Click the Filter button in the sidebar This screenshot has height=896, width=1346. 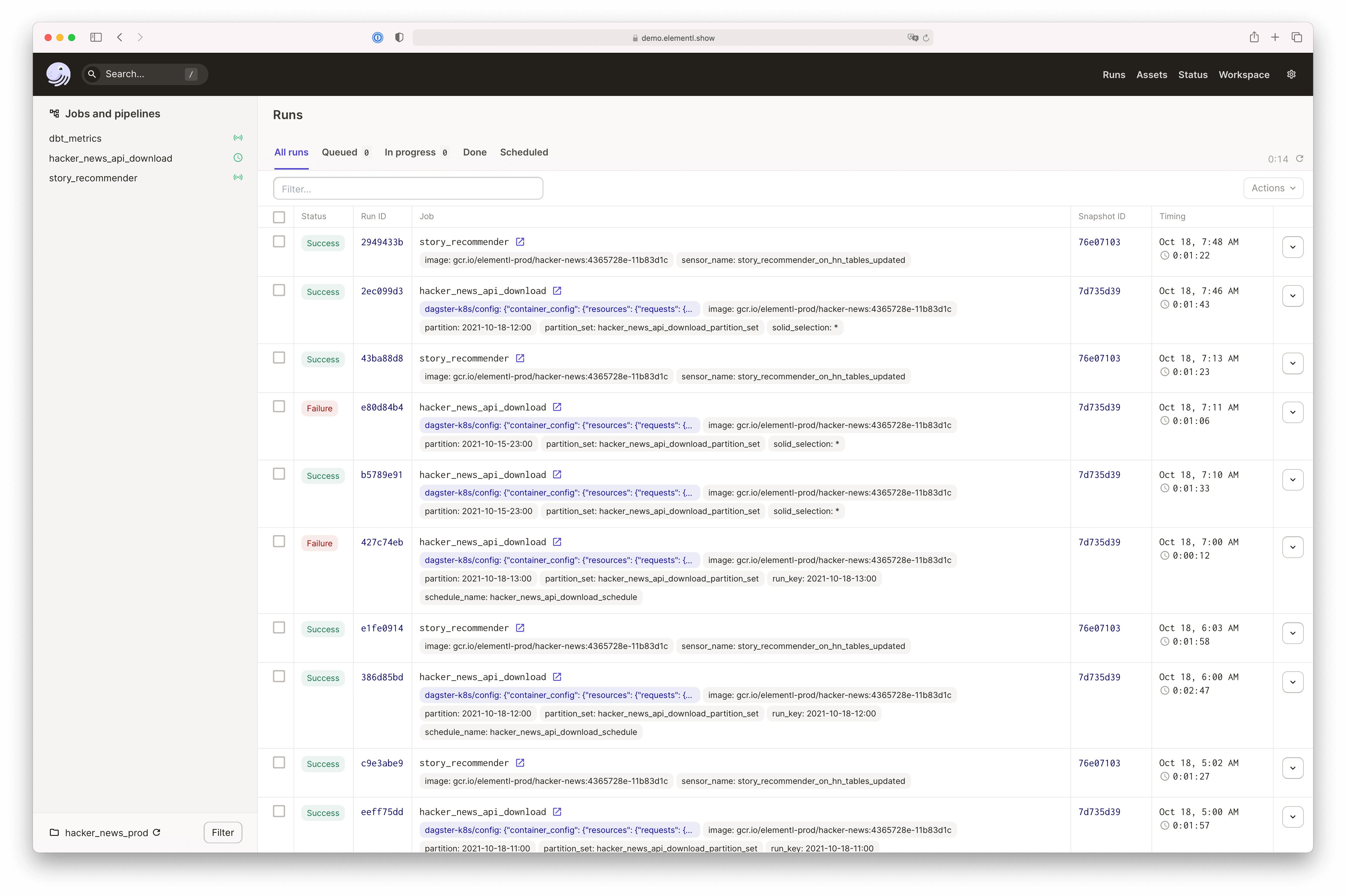click(x=222, y=833)
